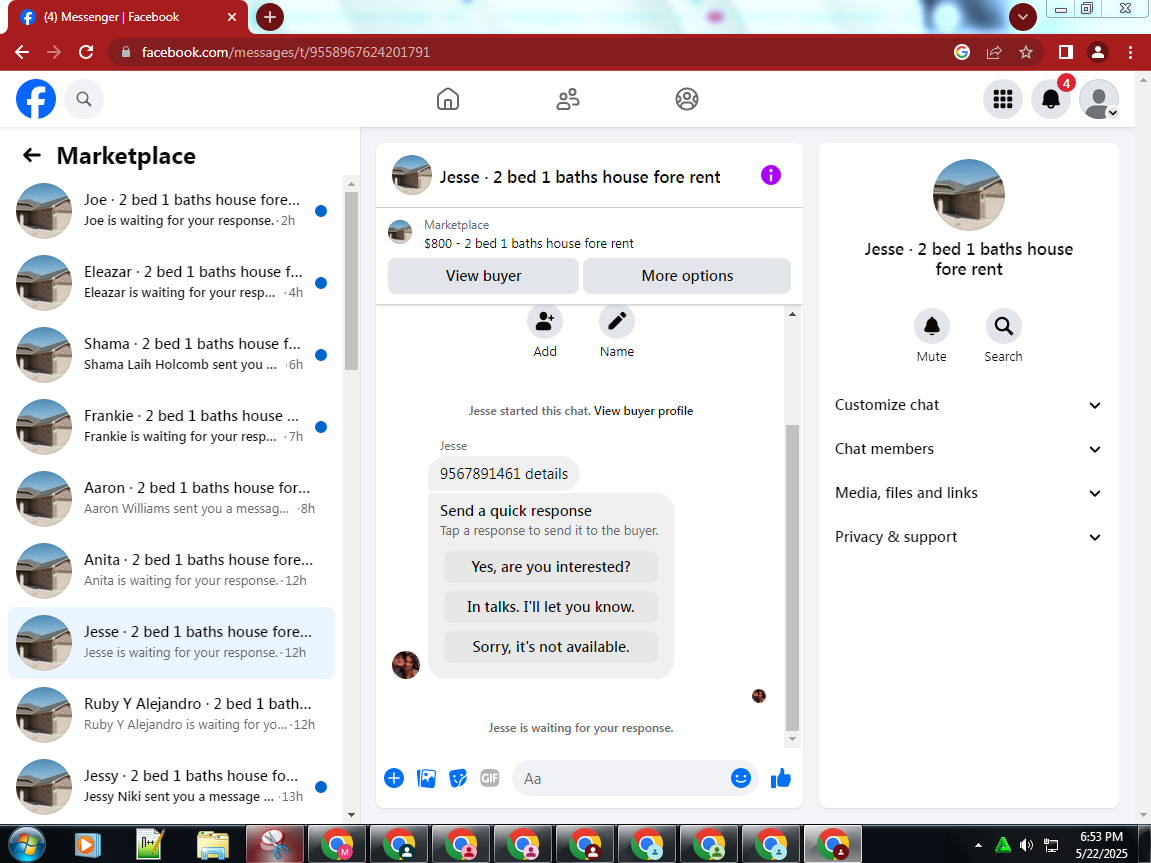Image resolution: width=1151 pixels, height=863 pixels.
Task: Click the browser share icon
Action: [994, 52]
